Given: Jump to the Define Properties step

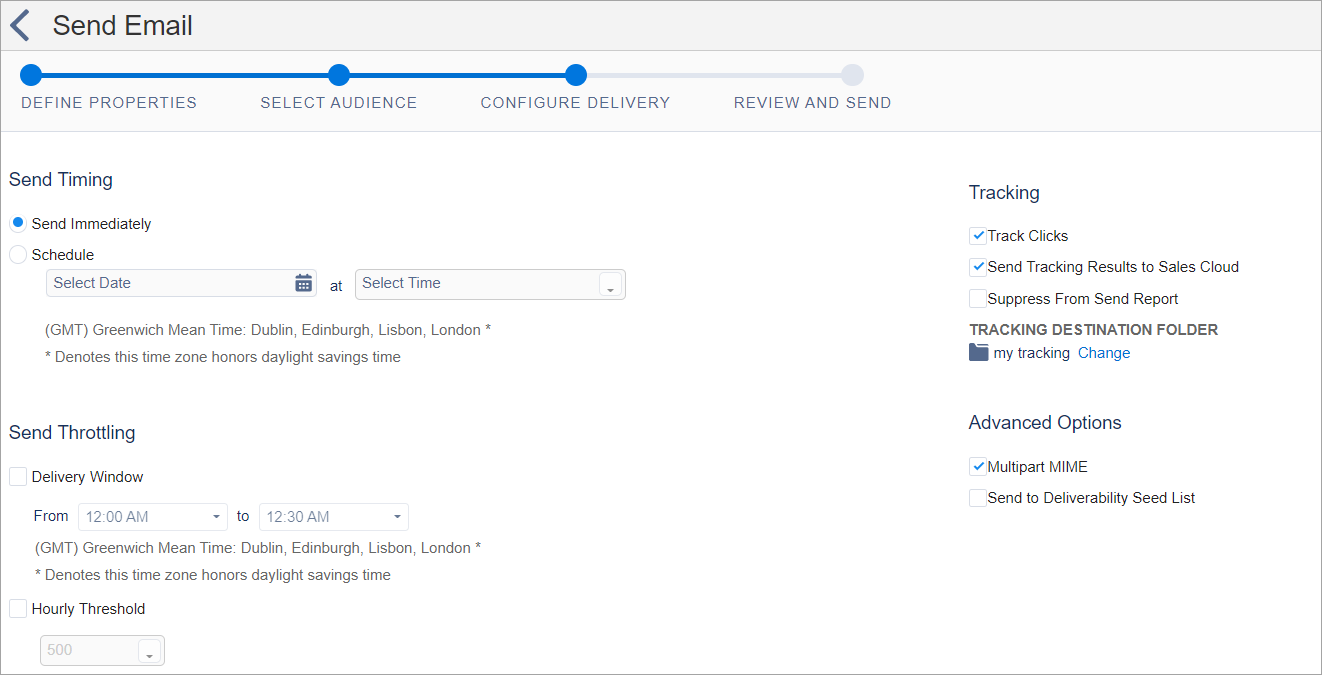Looking at the screenshot, I should 109,102.
